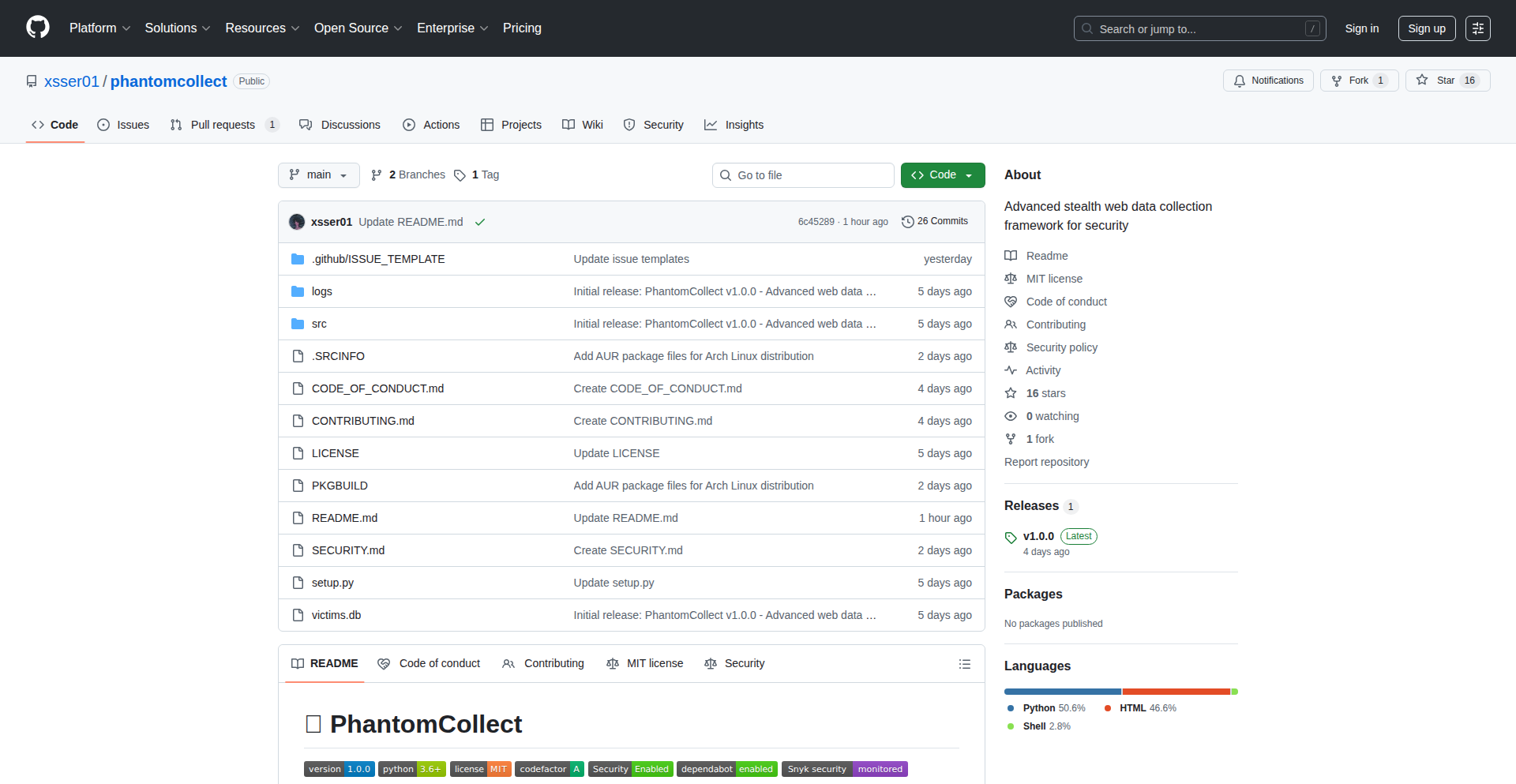Open the MIT license scale icon

click(1011, 278)
